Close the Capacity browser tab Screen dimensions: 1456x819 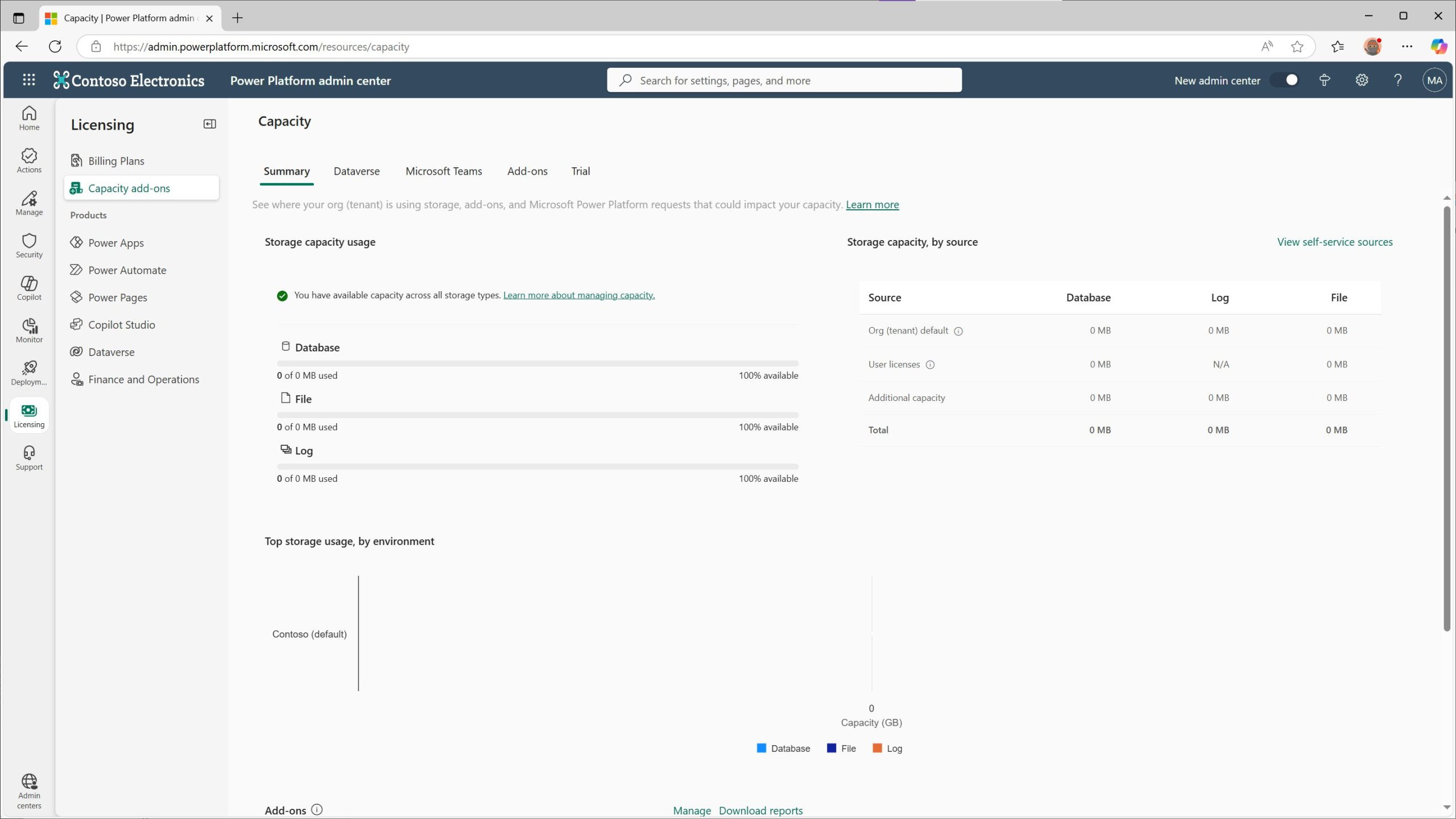coord(209,18)
